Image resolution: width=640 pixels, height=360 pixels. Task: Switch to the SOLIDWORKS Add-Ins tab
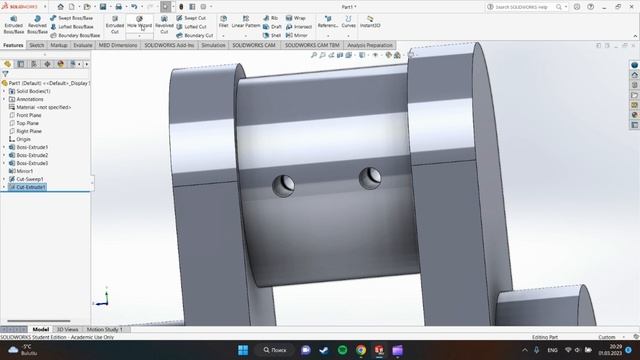[169, 45]
